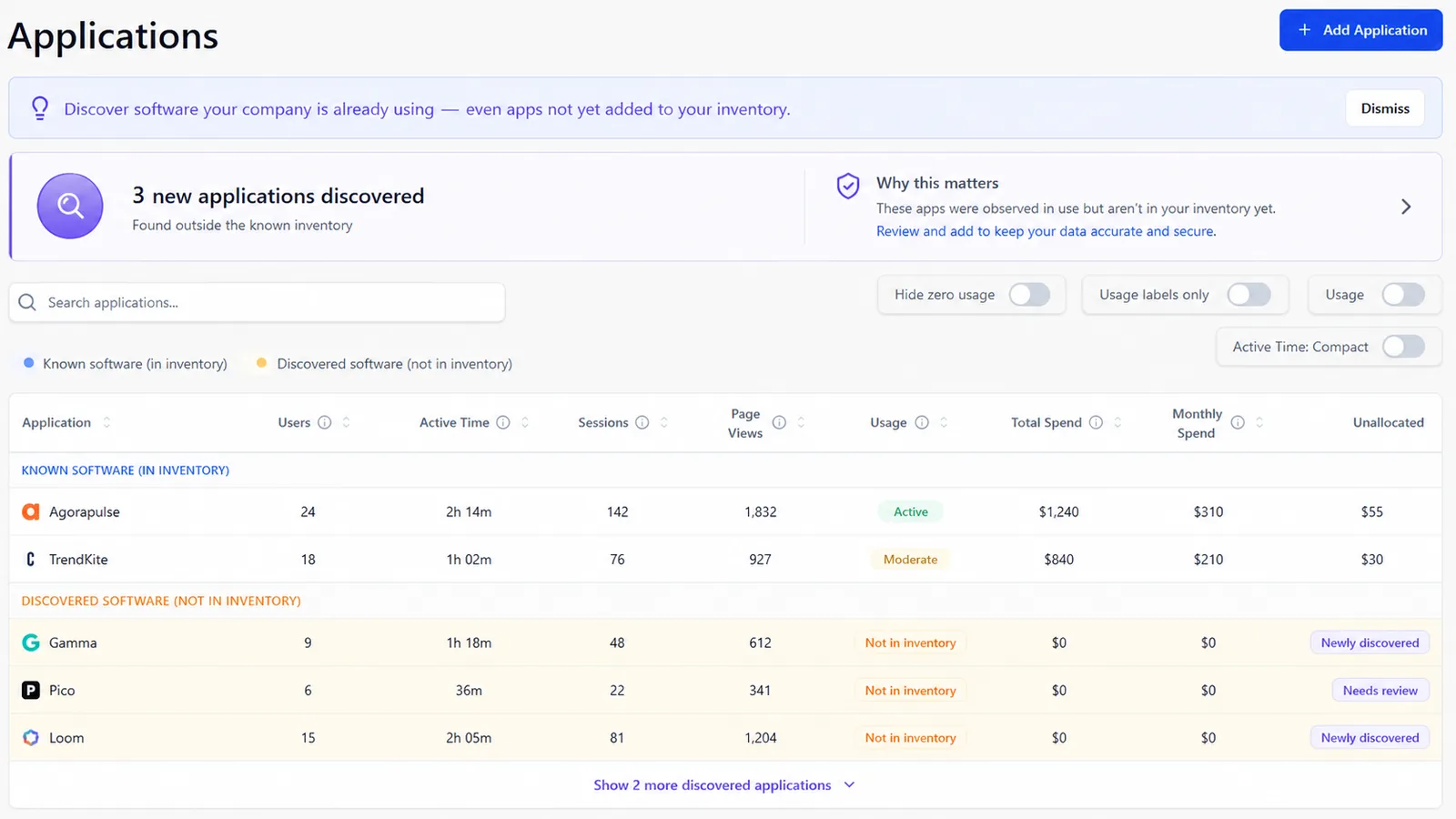Click the Moderate usage label for TrendKite
Image resolution: width=1456 pixels, height=819 pixels.
[910, 559]
